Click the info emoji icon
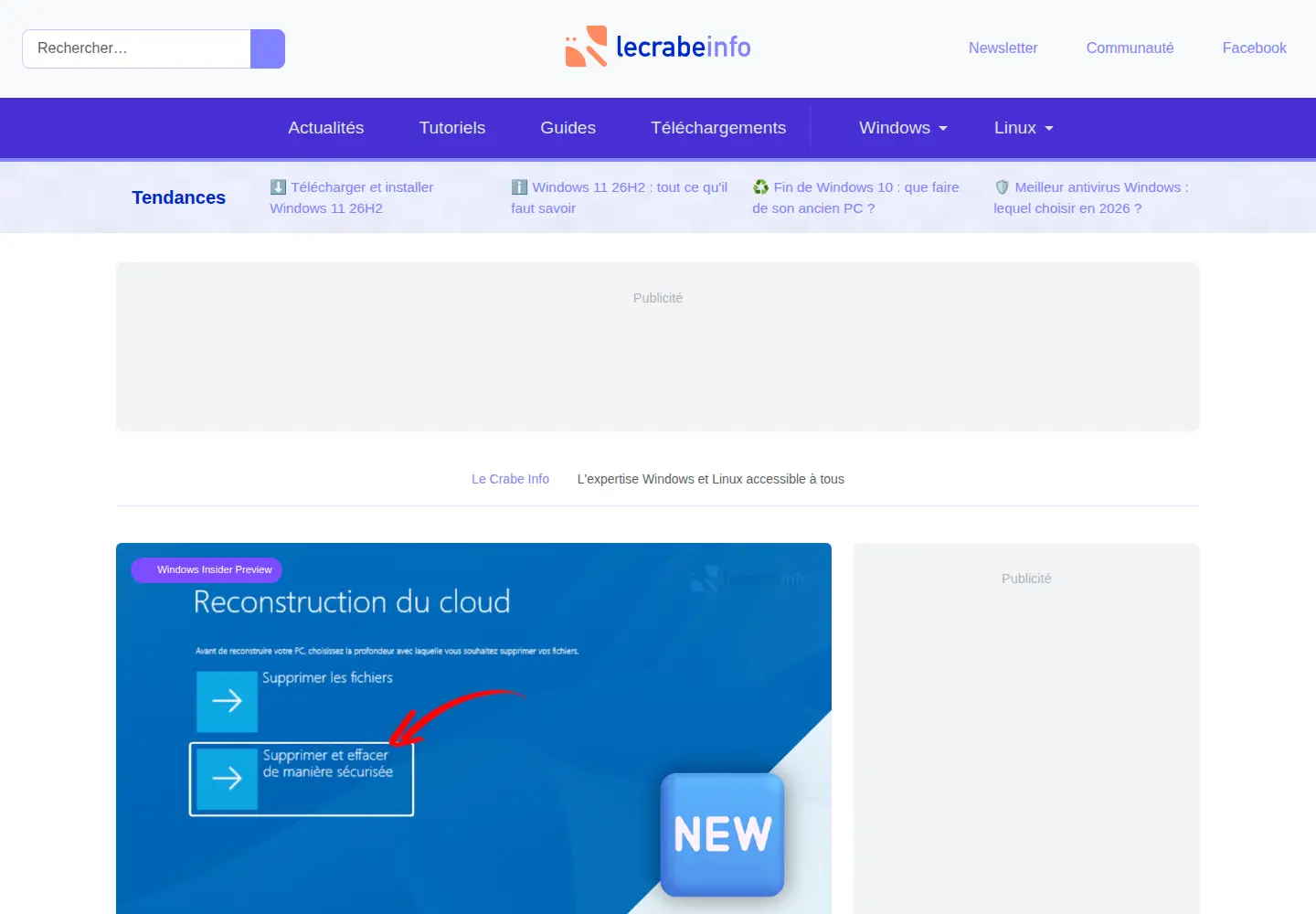 (519, 187)
